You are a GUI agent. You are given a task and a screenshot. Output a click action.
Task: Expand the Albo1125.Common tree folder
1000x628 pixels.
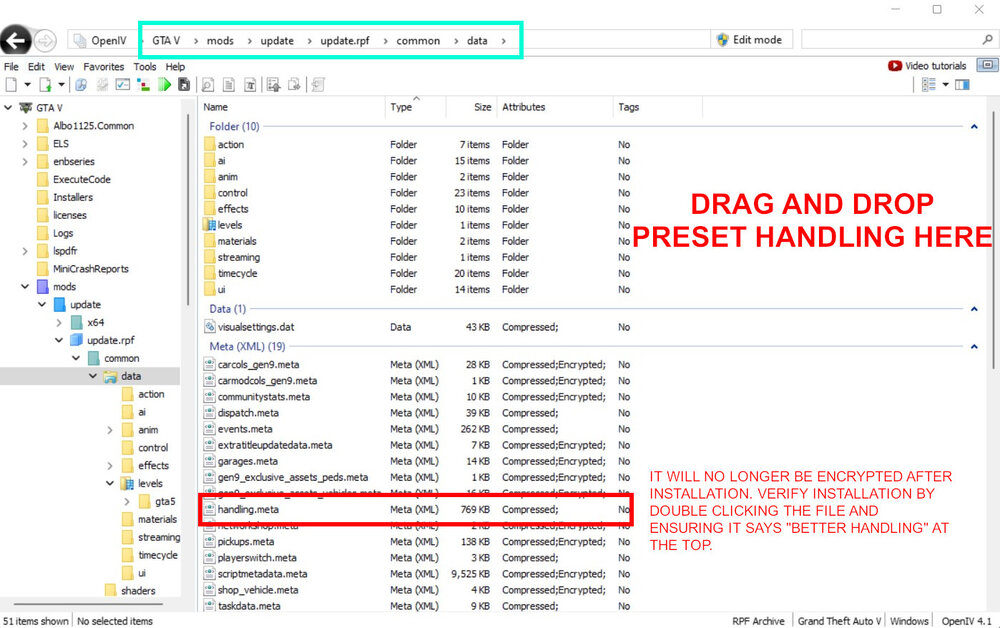[25, 126]
